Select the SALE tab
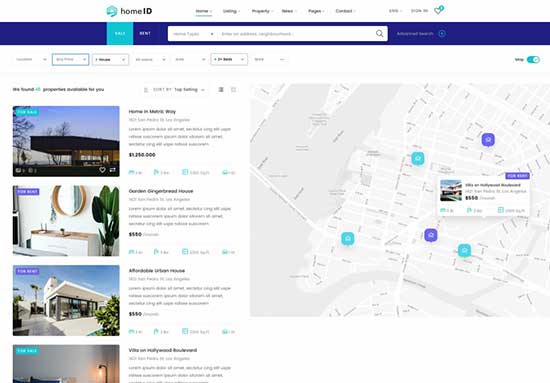Viewport: 550px width, 383px height. [x=120, y=34]
